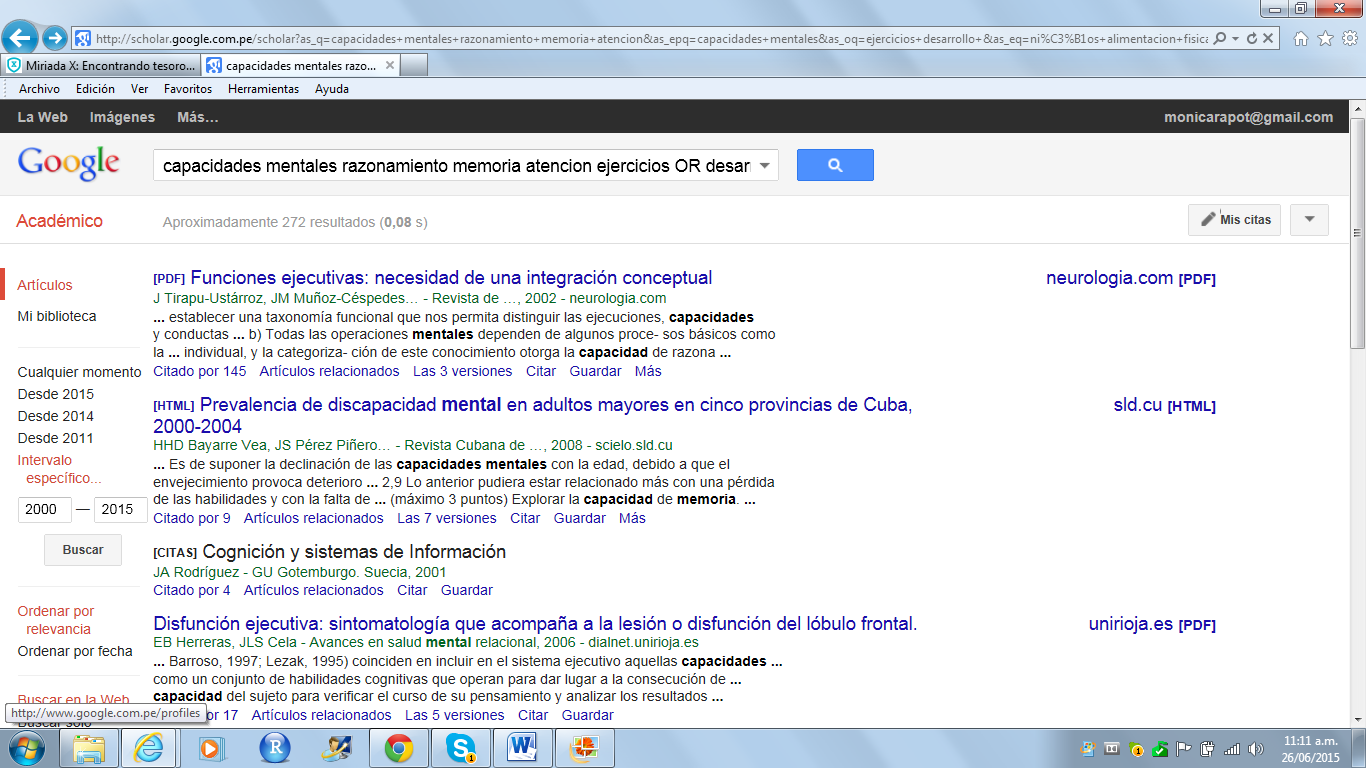Sort results with Ordenar por fecha
The width and height of the screenshot is (1366, 768).
[75, 651]
